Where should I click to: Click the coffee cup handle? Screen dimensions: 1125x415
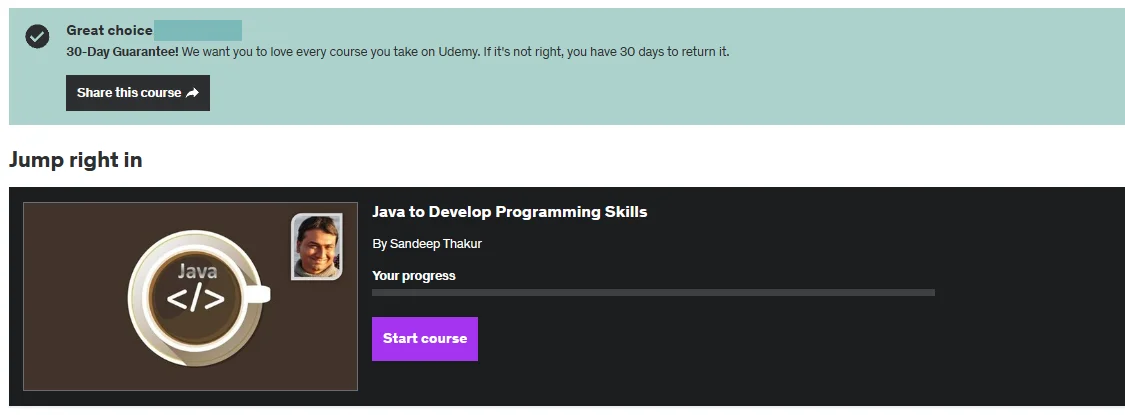click(258, 294)
